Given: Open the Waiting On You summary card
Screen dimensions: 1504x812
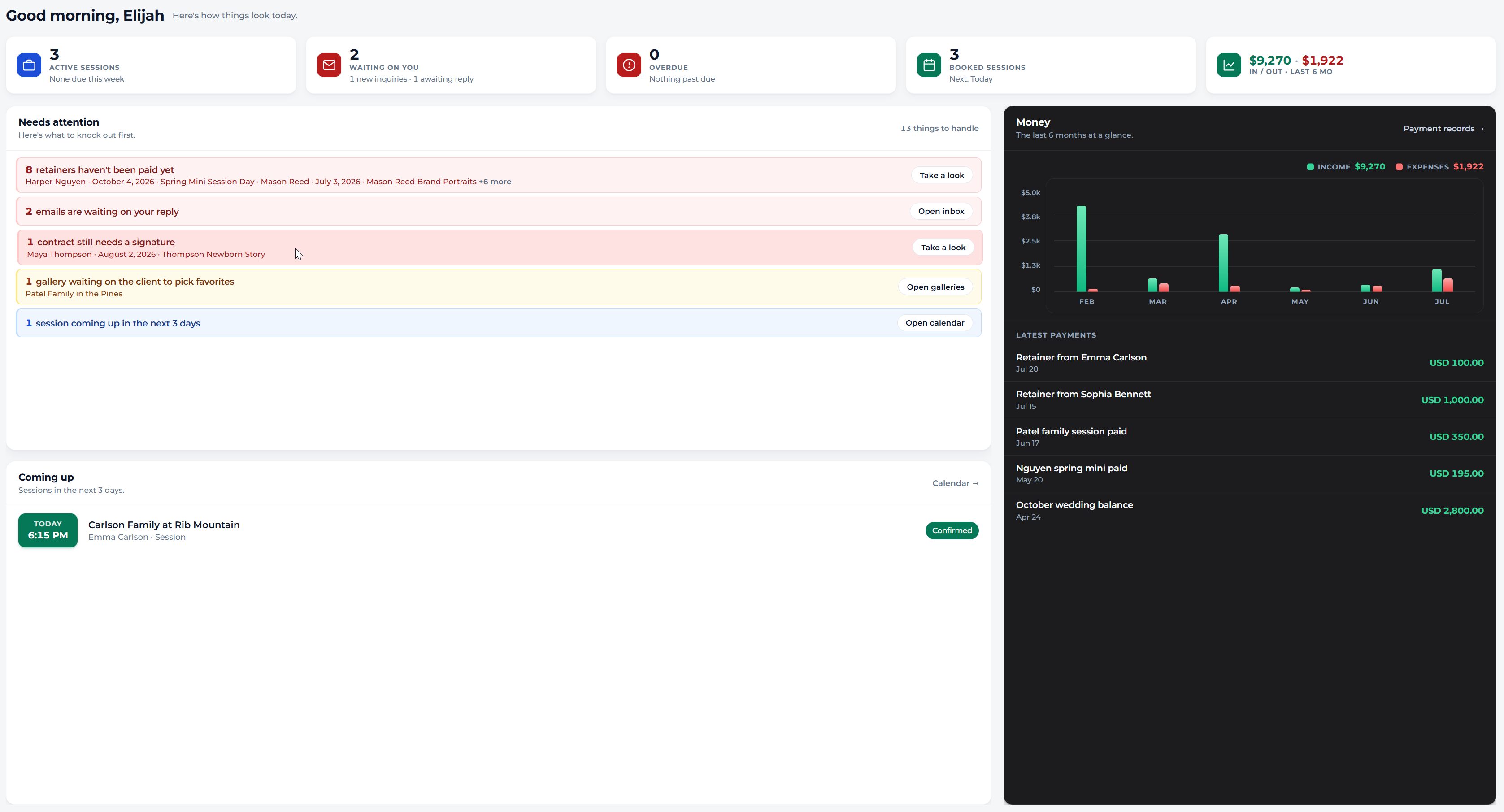Looking at the screenshot, I should [451, 65].
